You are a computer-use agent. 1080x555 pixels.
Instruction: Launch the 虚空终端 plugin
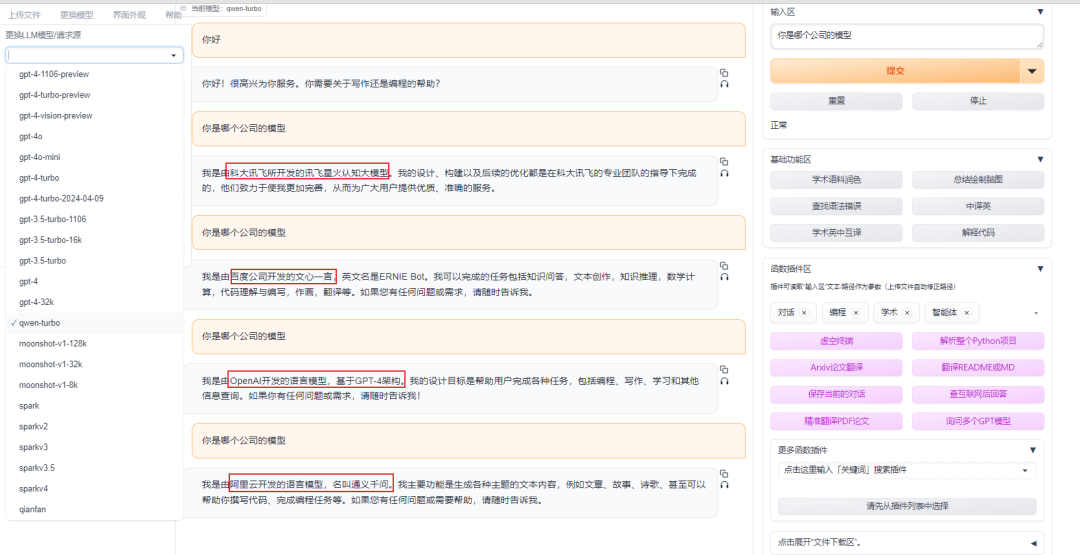[836, 341]
